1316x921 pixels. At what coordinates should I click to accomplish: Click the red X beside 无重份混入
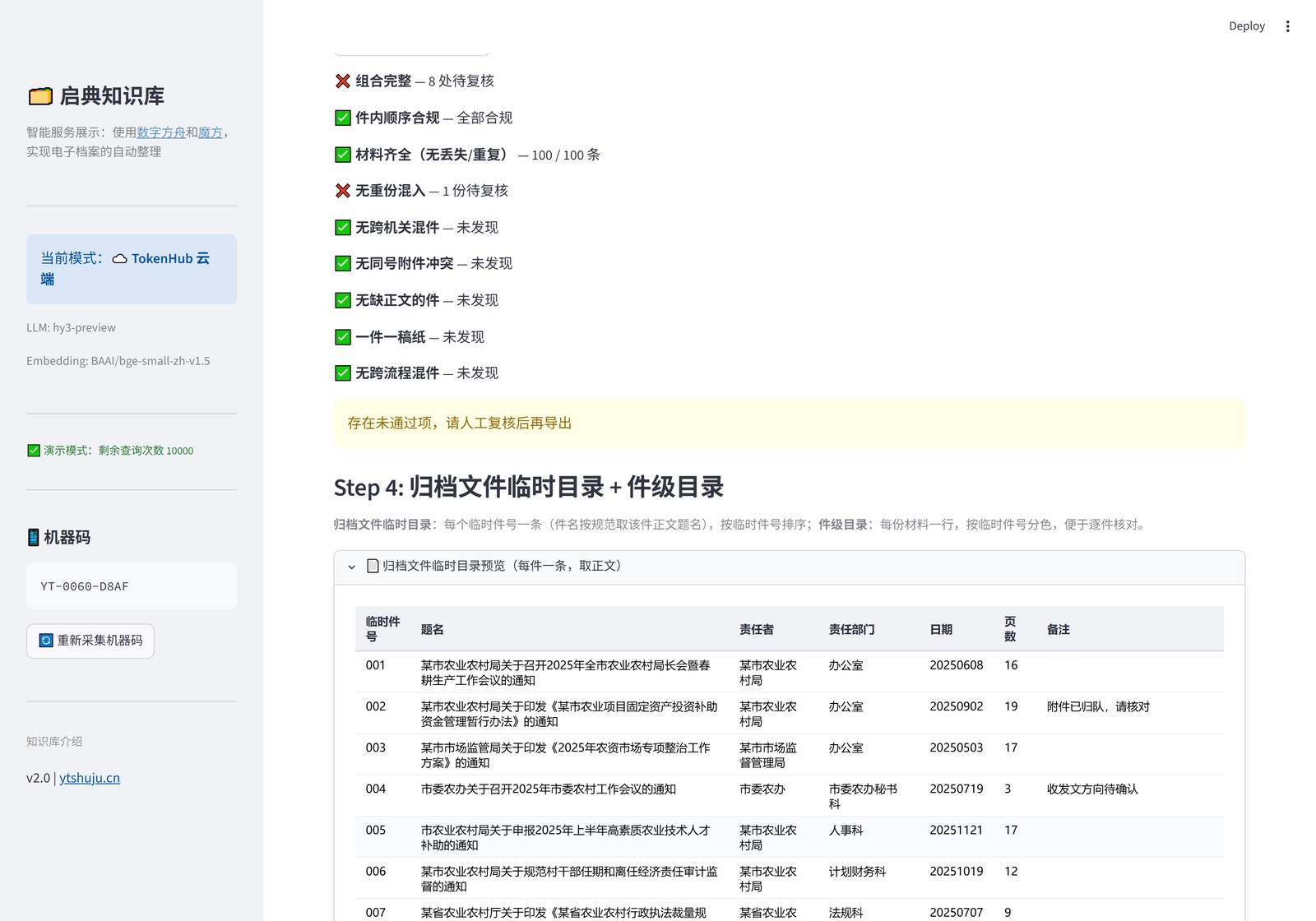(x=343, y=191)
